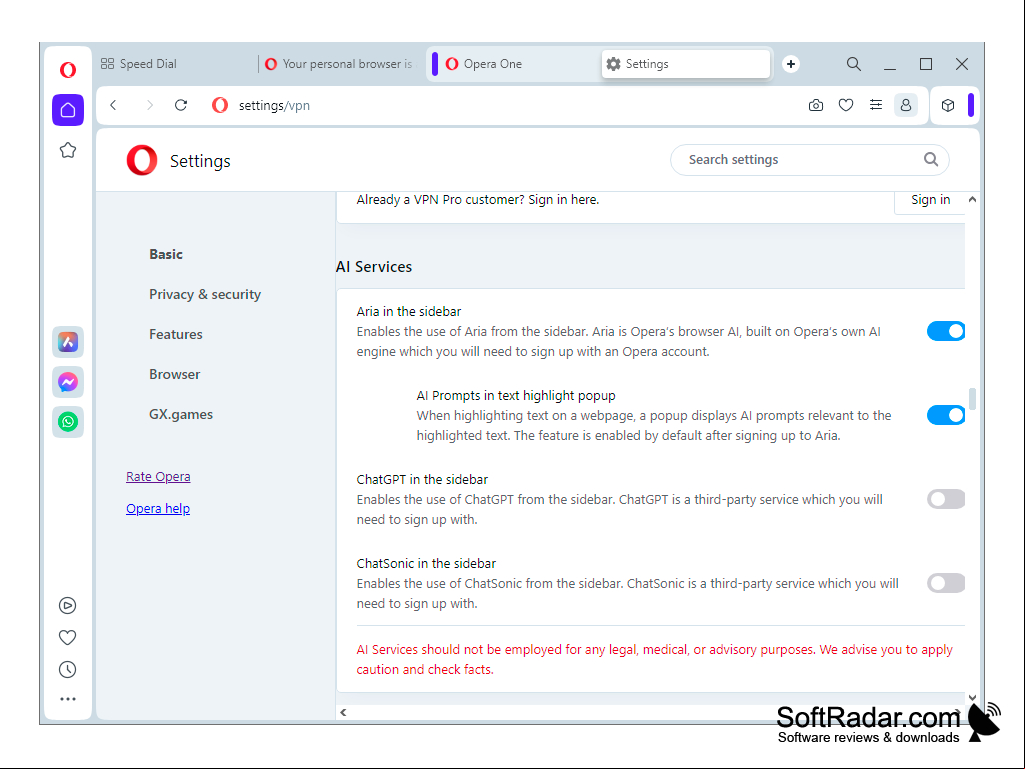
Task: Open the GX.games settings section
Action: (x=181, y=415)
